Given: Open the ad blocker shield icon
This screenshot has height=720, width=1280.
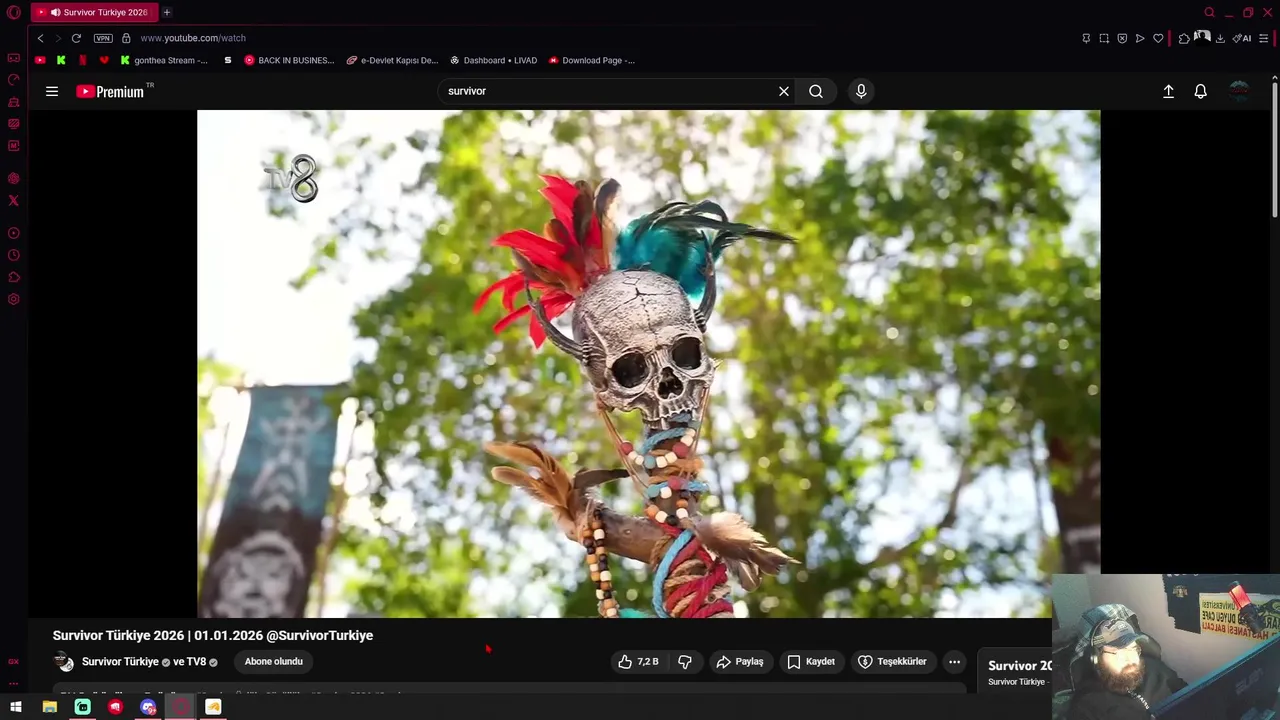Looking at the screenshot, I should [x=1122, y=38].
